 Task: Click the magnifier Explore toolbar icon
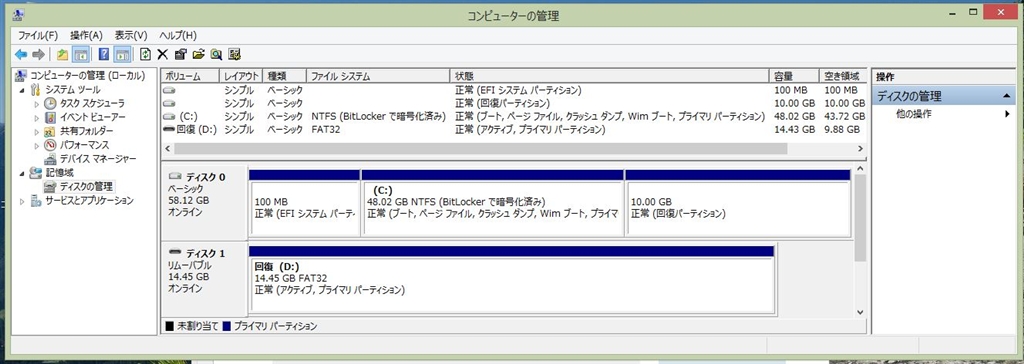(x=216, y=54)
